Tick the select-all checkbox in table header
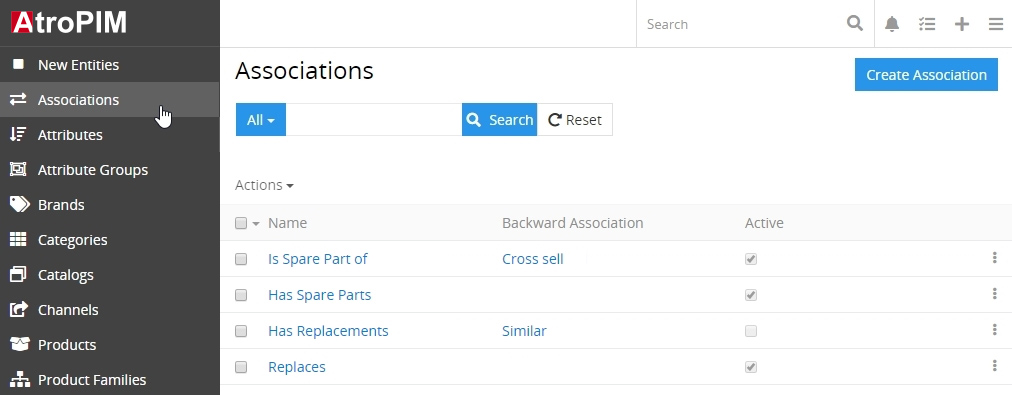 (x=241, y=223)
